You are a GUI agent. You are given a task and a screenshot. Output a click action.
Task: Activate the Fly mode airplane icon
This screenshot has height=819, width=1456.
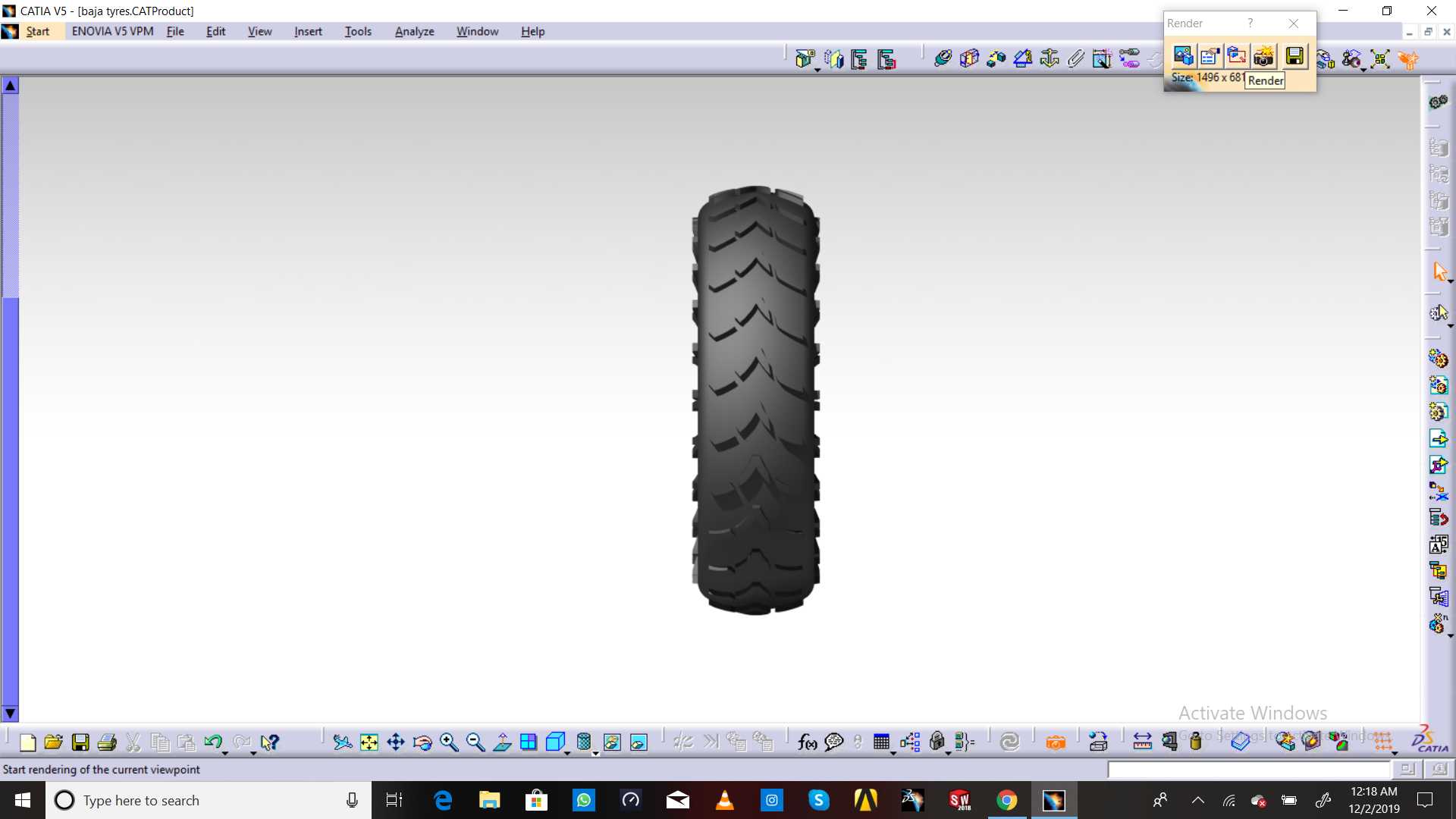coord(343,742)
